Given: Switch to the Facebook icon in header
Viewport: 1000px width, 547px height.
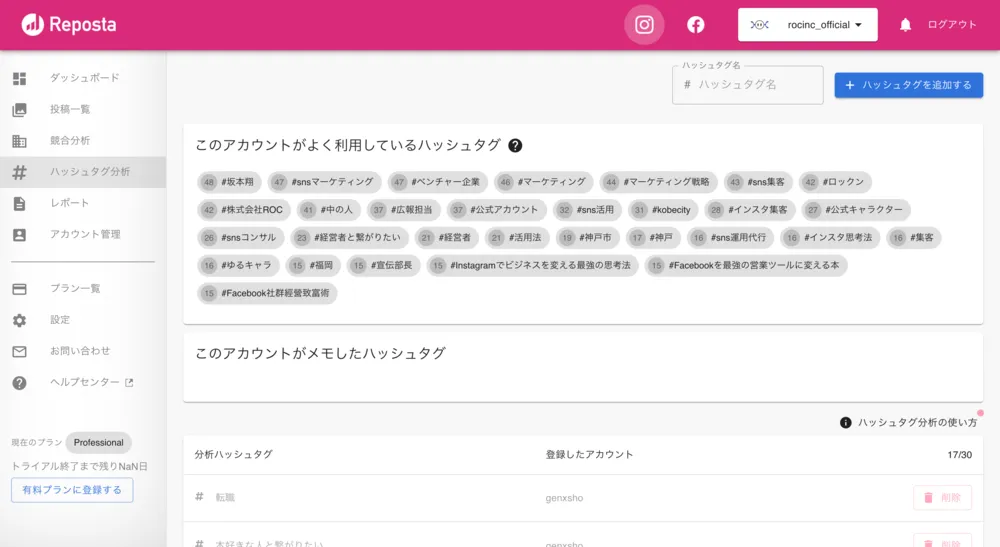Looking at the screenshot, I should pyautogui.click(x=696, y=25).
